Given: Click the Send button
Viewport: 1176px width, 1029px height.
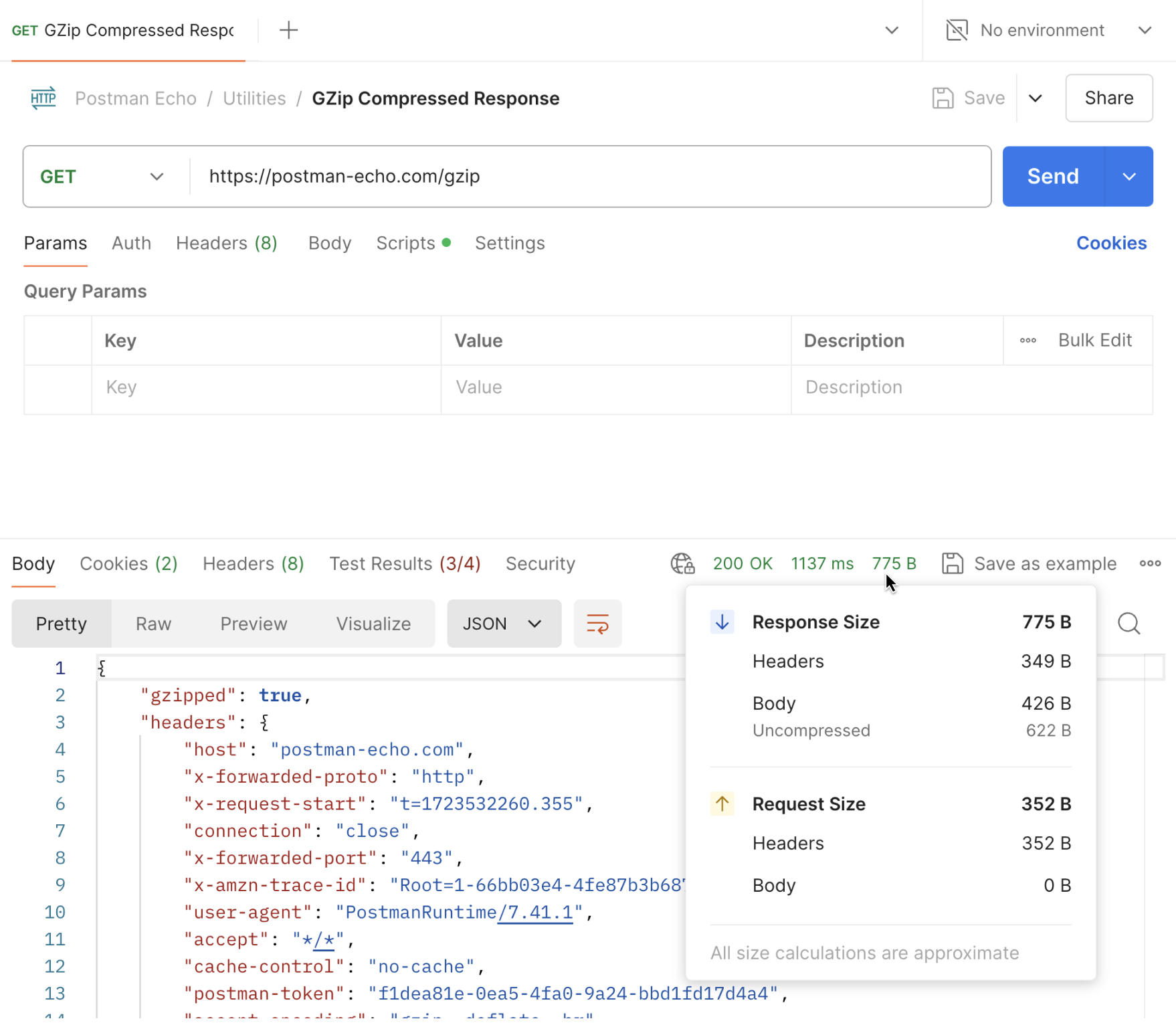Looking at the screenshot, I should pyautogui.click(x=1052, y=176).
